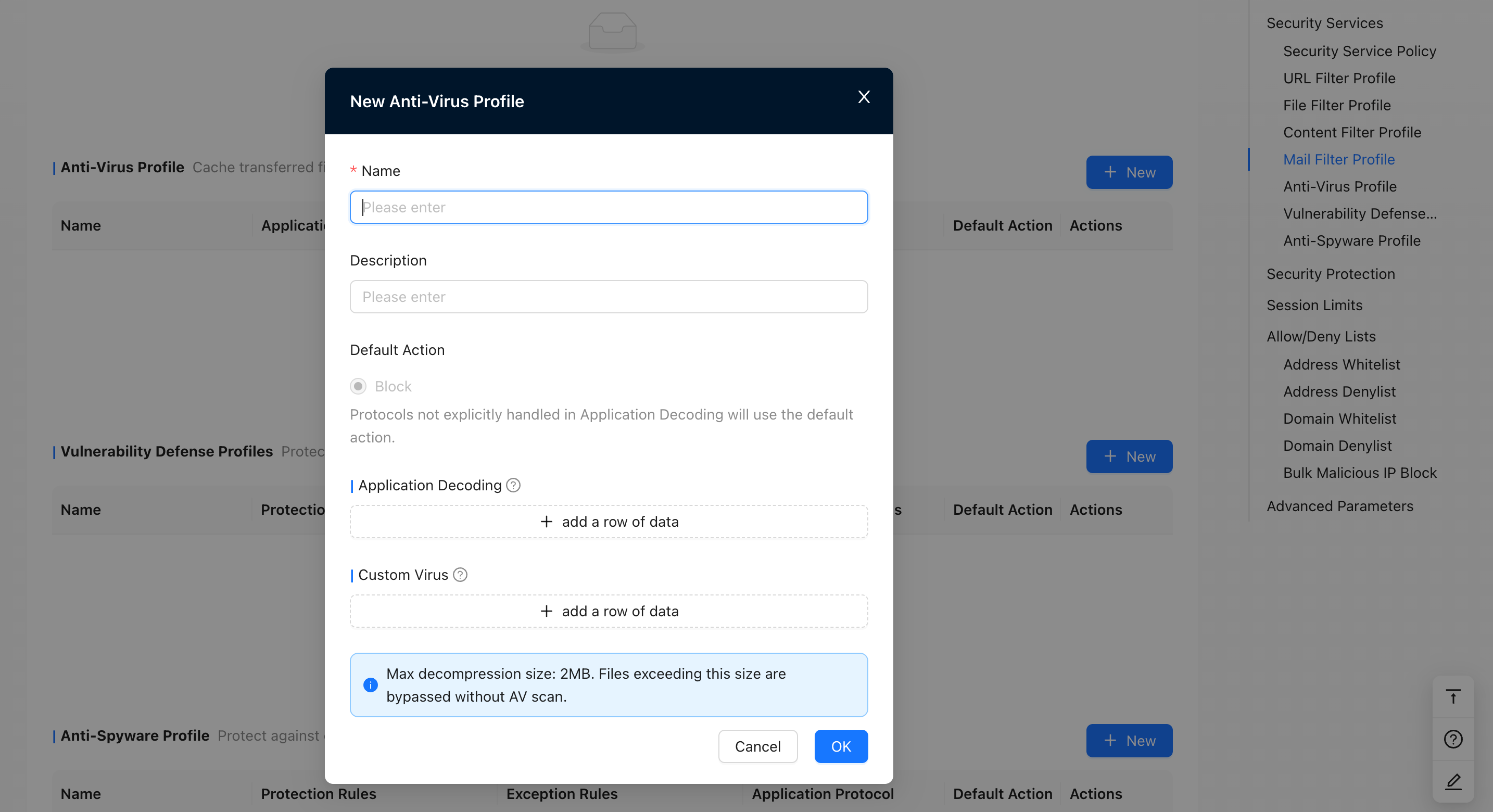This screenshot has height=812, width=1493.
Task: Click the floating help question-mark icon
Action: 1452,739
